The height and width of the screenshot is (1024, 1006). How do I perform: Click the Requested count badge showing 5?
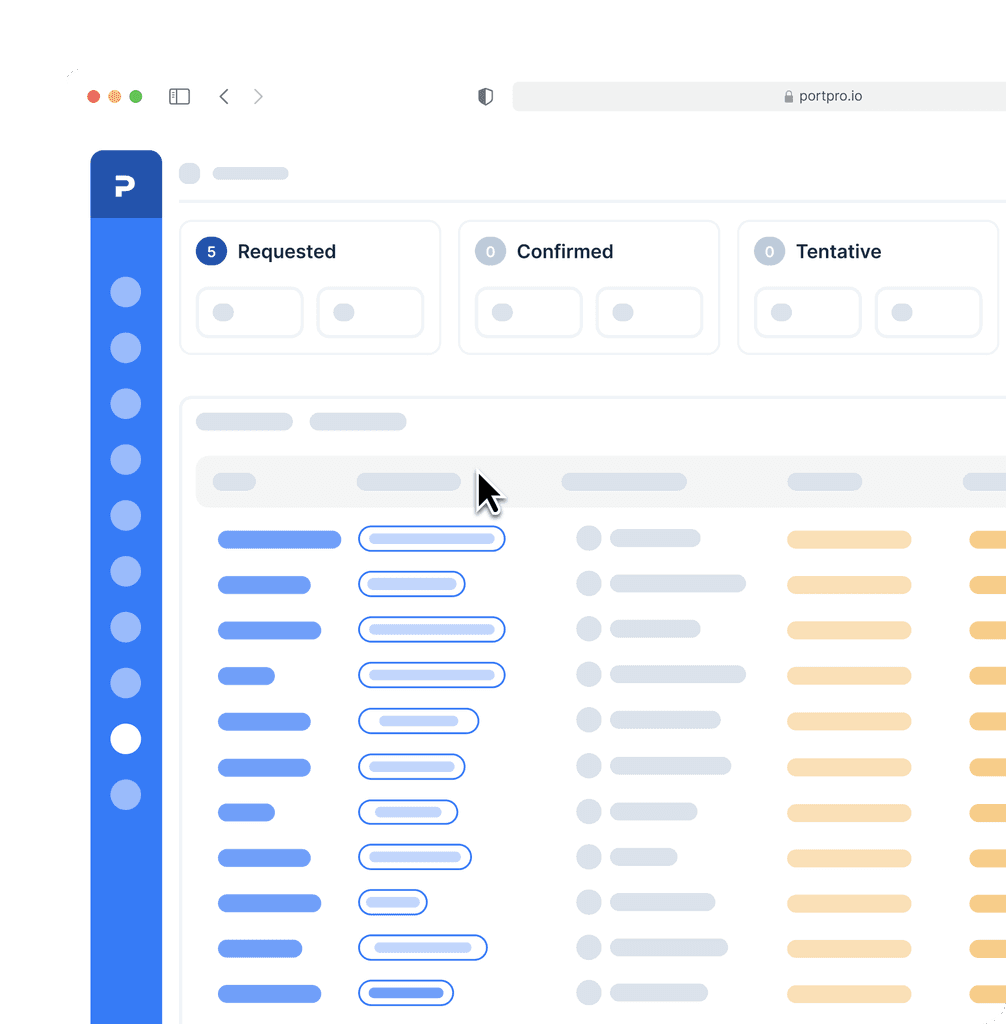(x=210, y=251)
